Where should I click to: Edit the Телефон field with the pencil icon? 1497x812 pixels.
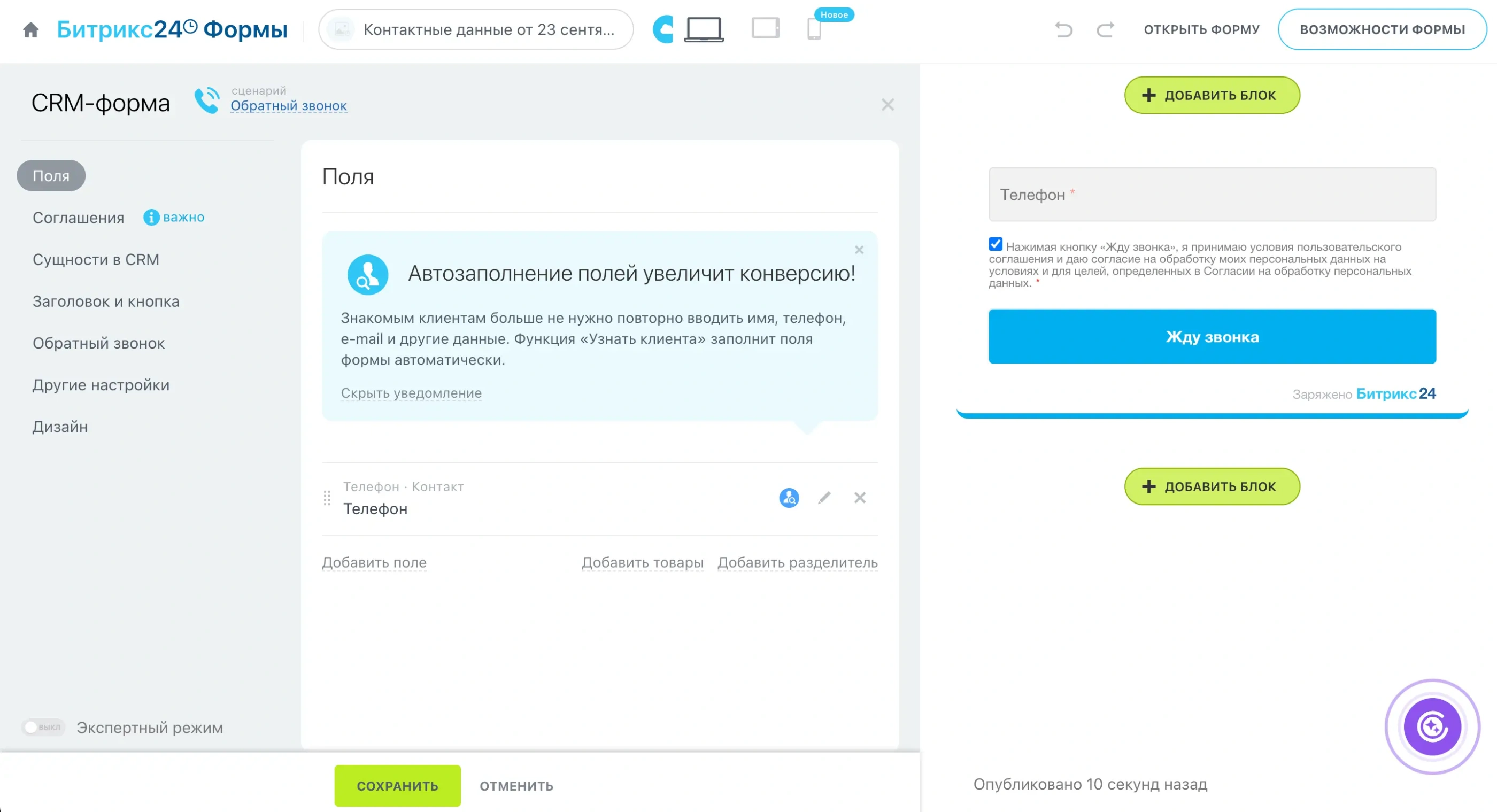click(824, 498)
